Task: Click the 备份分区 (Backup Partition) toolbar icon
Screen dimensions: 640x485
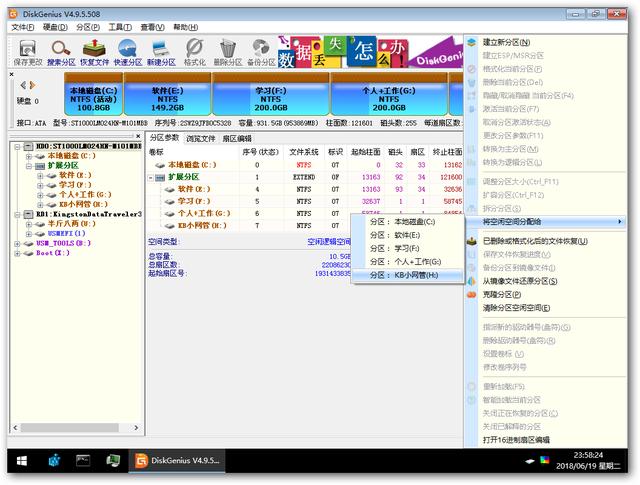Action: click(262, 52)
